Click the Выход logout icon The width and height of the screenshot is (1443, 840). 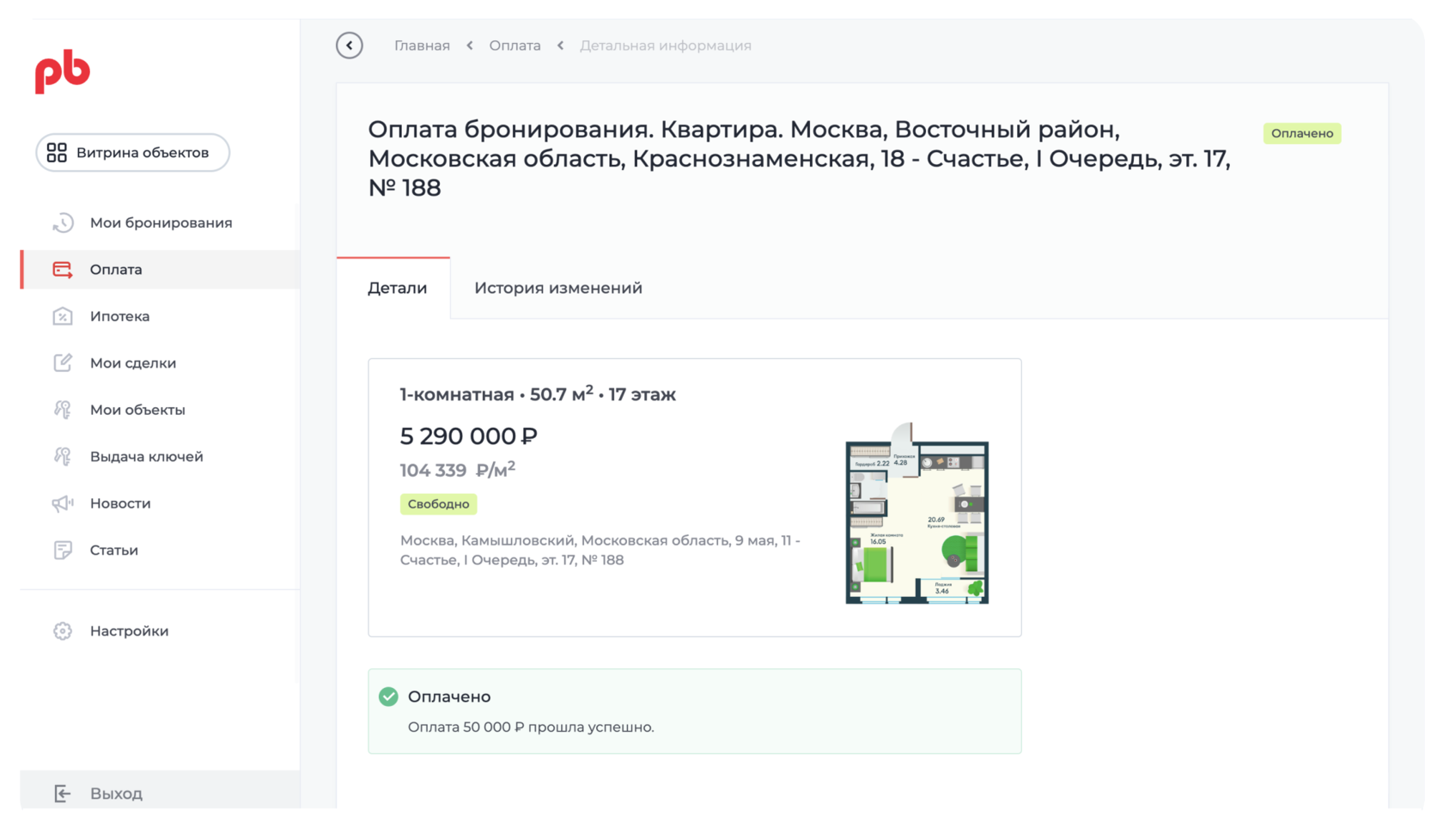pos(62,794)
